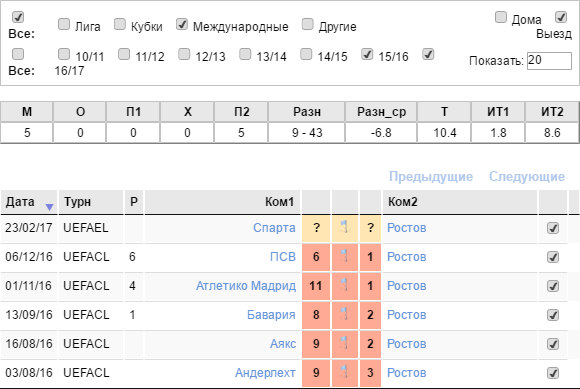Tick the Кубки filter checkbox
This screenshot has width=580, height=389.
[120, 24]
